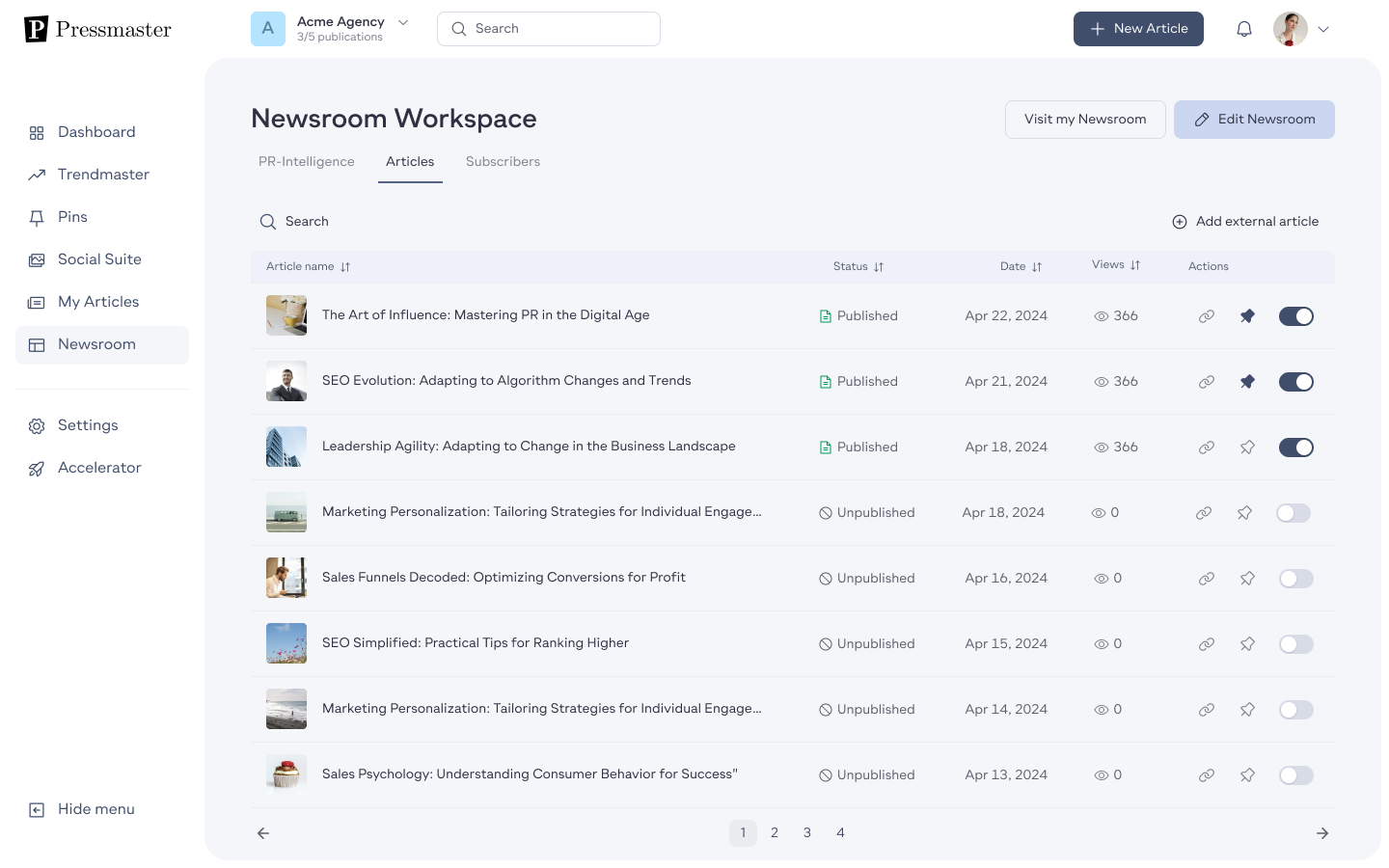Enable the SEO Simplified article toggle

pos(1296,644)
